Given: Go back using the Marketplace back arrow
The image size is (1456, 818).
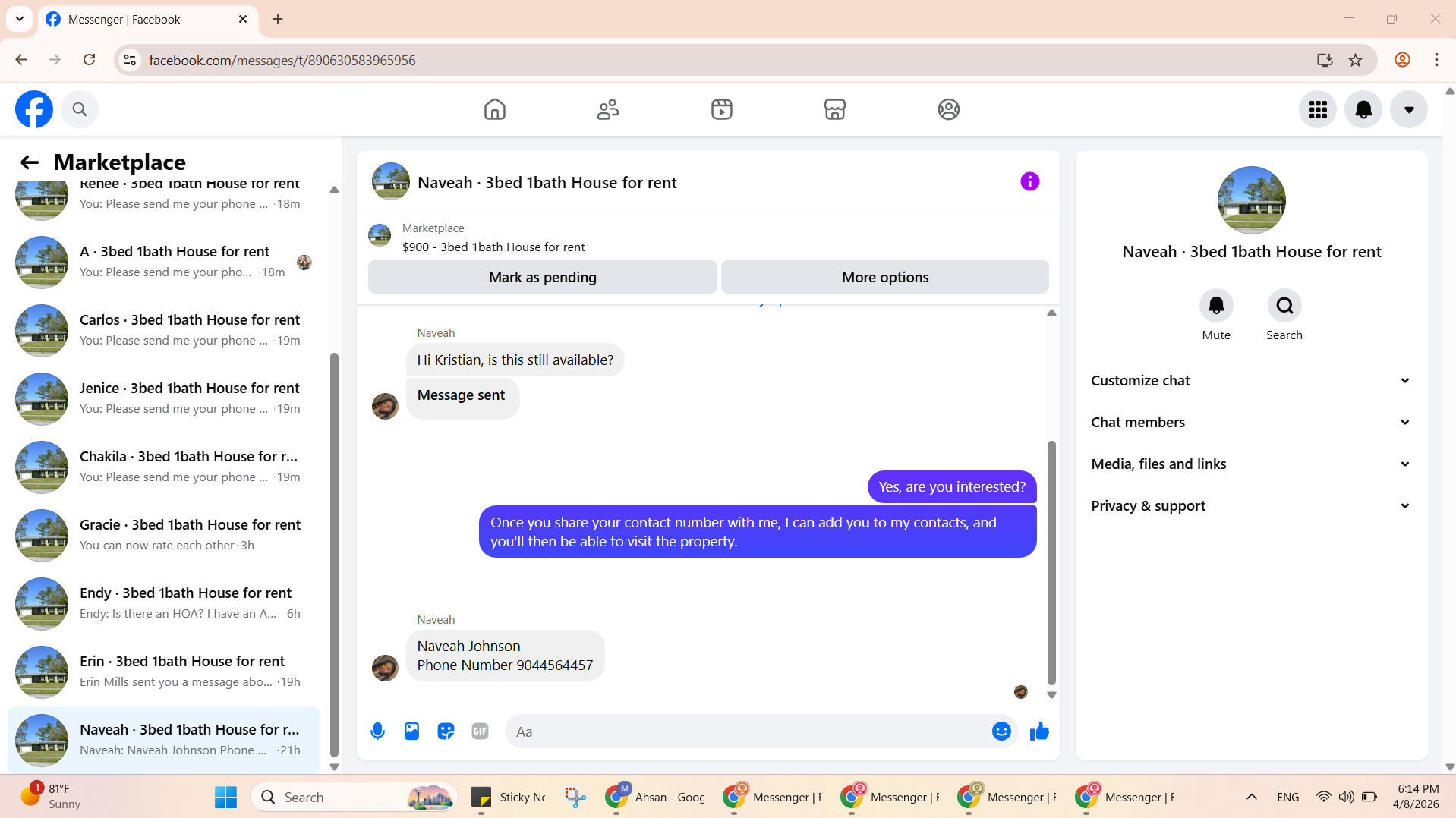Looking at the screenshot, I should 30,162.
